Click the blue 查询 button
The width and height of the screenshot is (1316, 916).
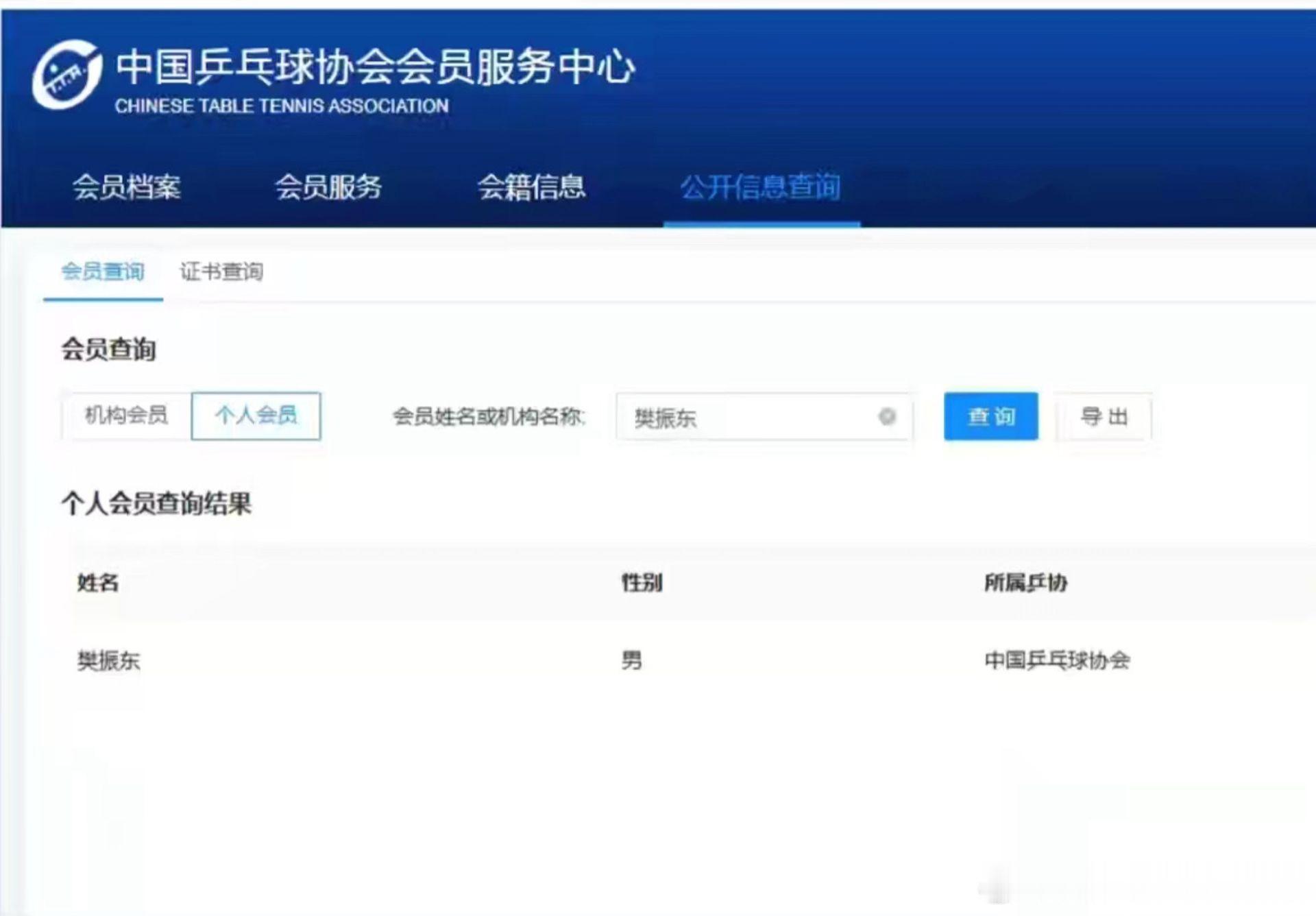click(990, 416)
